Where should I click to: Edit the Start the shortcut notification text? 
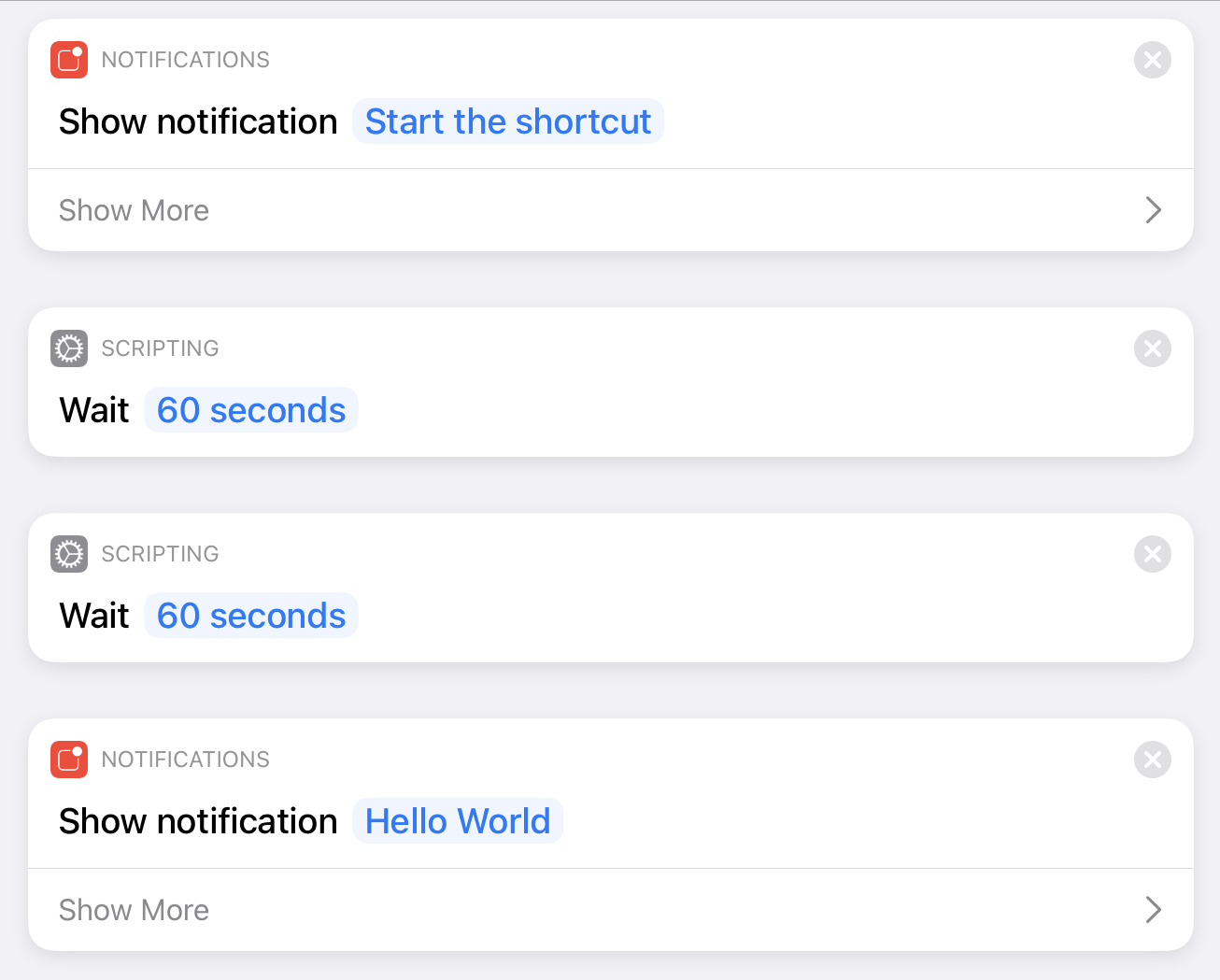[507, 121]
